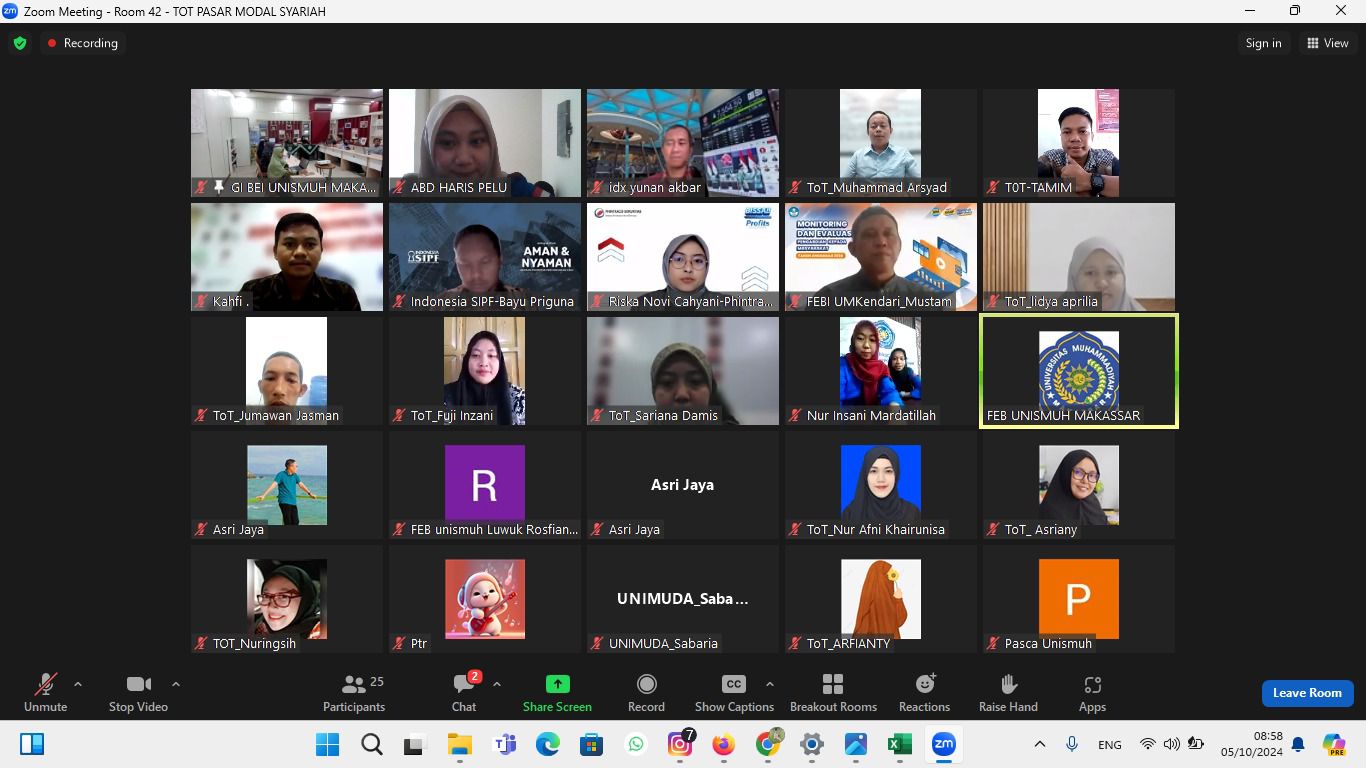Click the green encryption shield icon

[x=20, y=43]
